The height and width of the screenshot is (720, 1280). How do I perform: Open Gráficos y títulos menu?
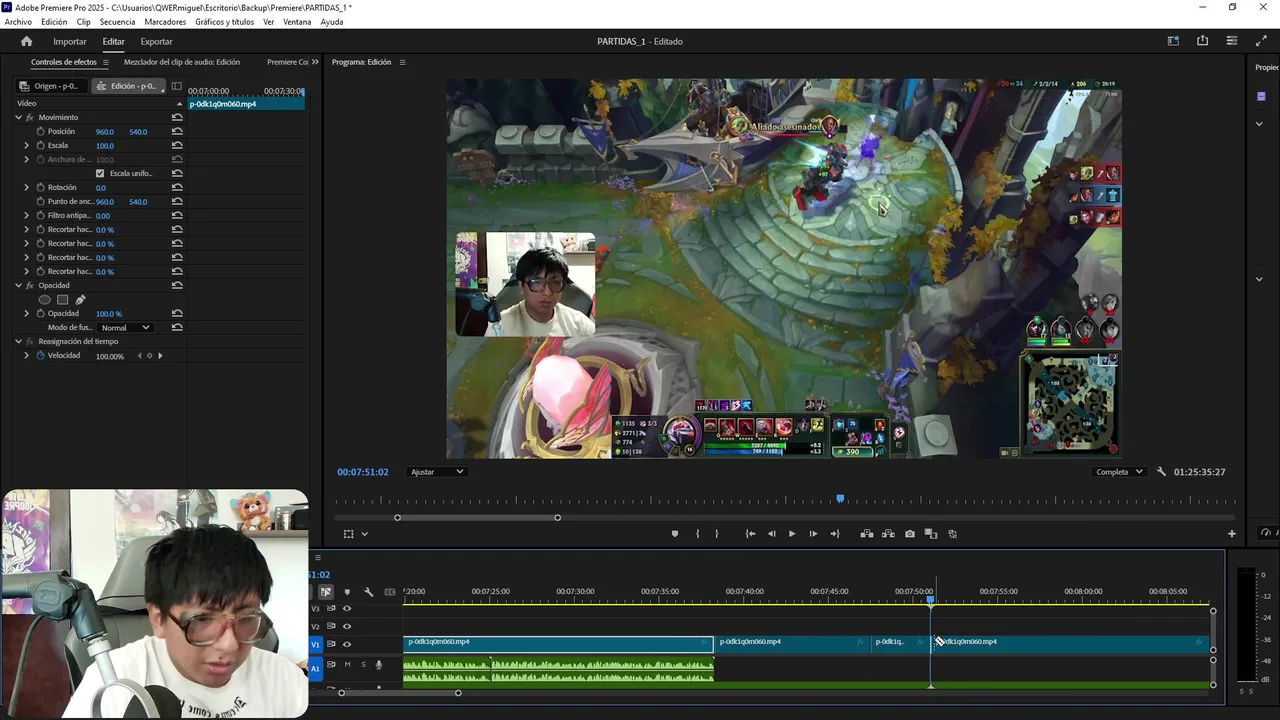(224, 21)
